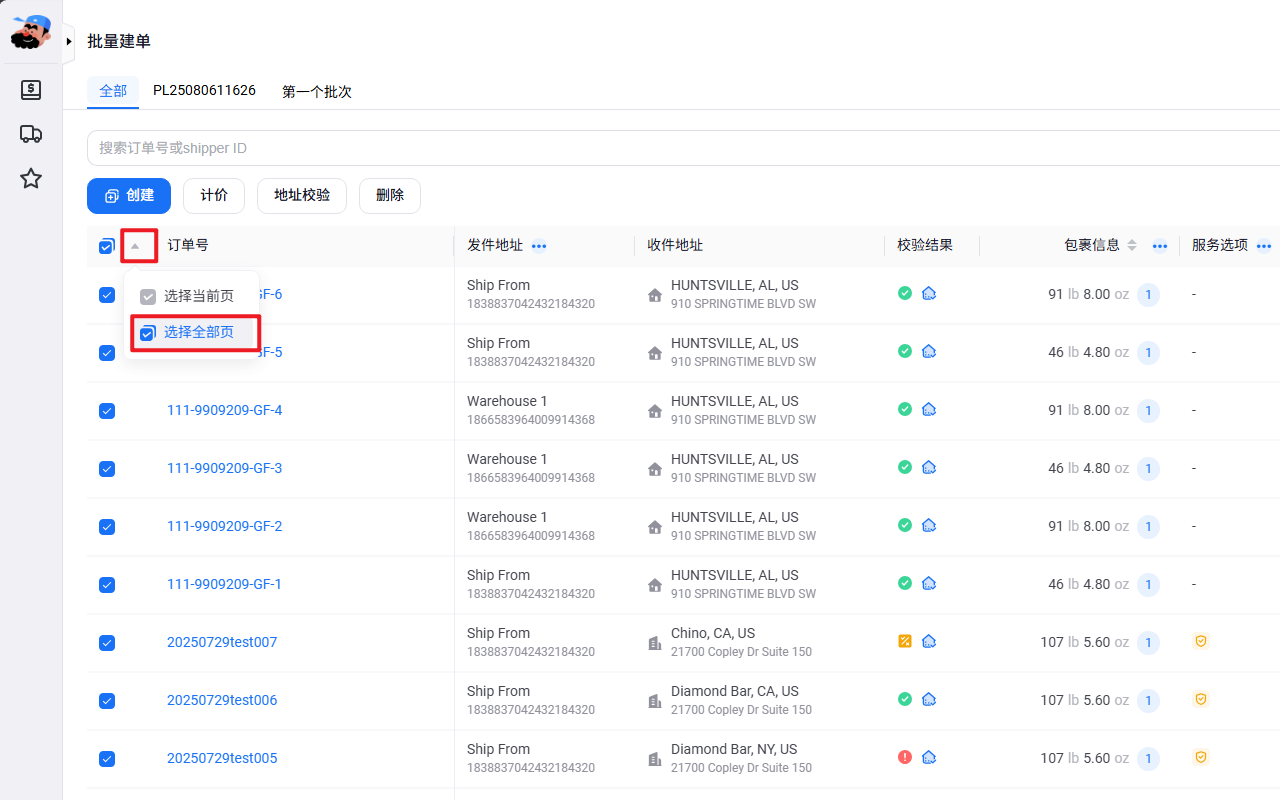Uncheck the 111-9909209-GF-3 row checkbox
Screen dimensions: 1280x800
click(107, 469)
